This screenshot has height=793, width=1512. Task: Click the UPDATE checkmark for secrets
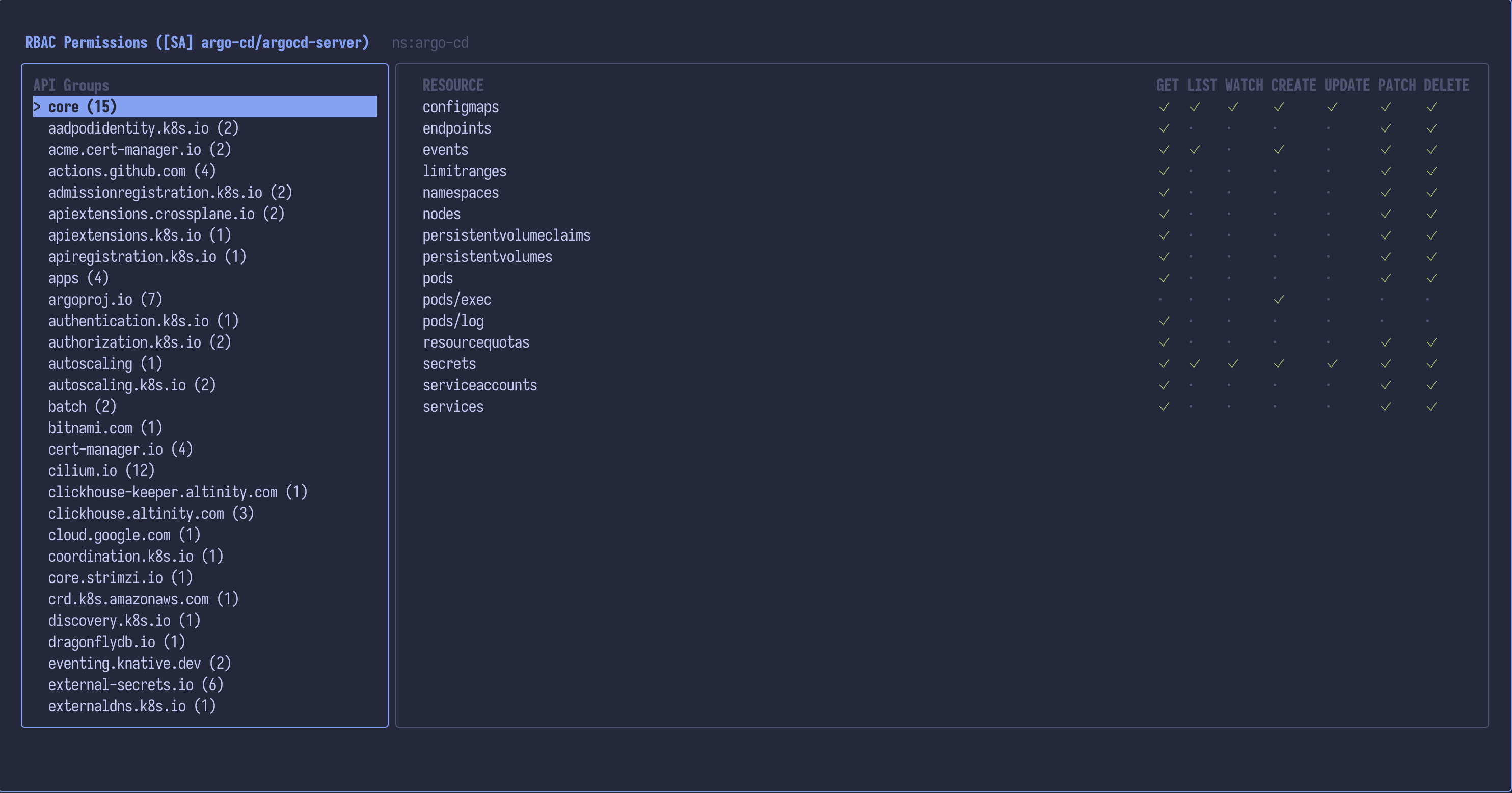pos(1332,364)
